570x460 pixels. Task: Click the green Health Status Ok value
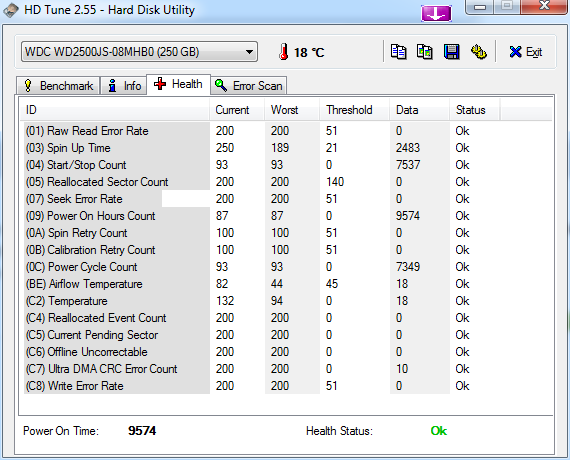pos(439,431)
